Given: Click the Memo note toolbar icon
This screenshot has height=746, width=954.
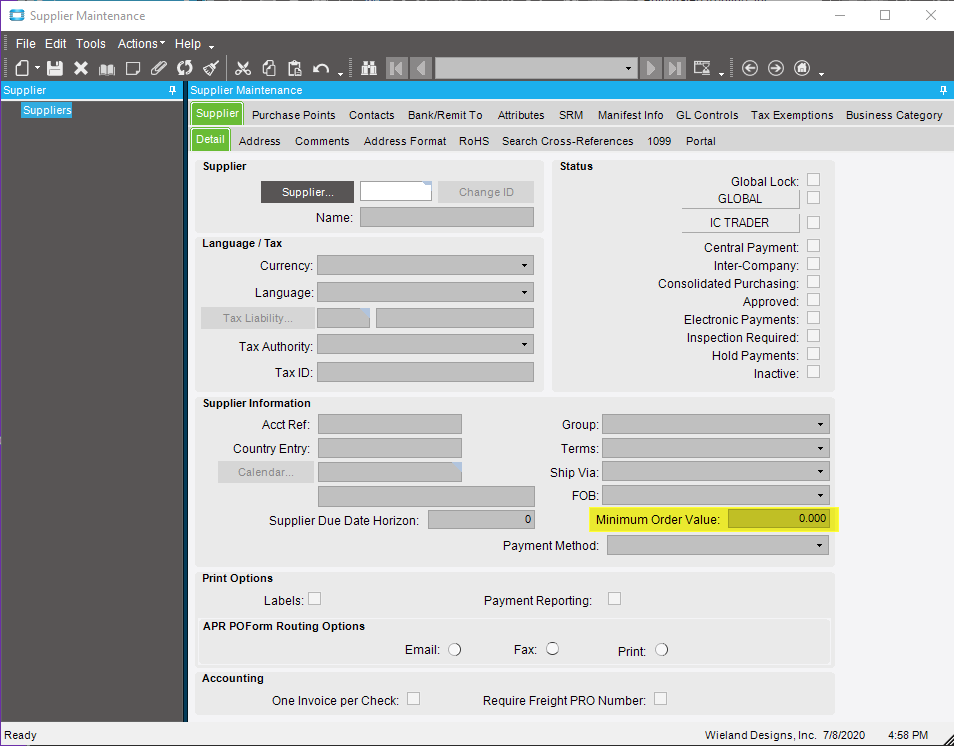Looking at the screenshot, I should [133, 68].
